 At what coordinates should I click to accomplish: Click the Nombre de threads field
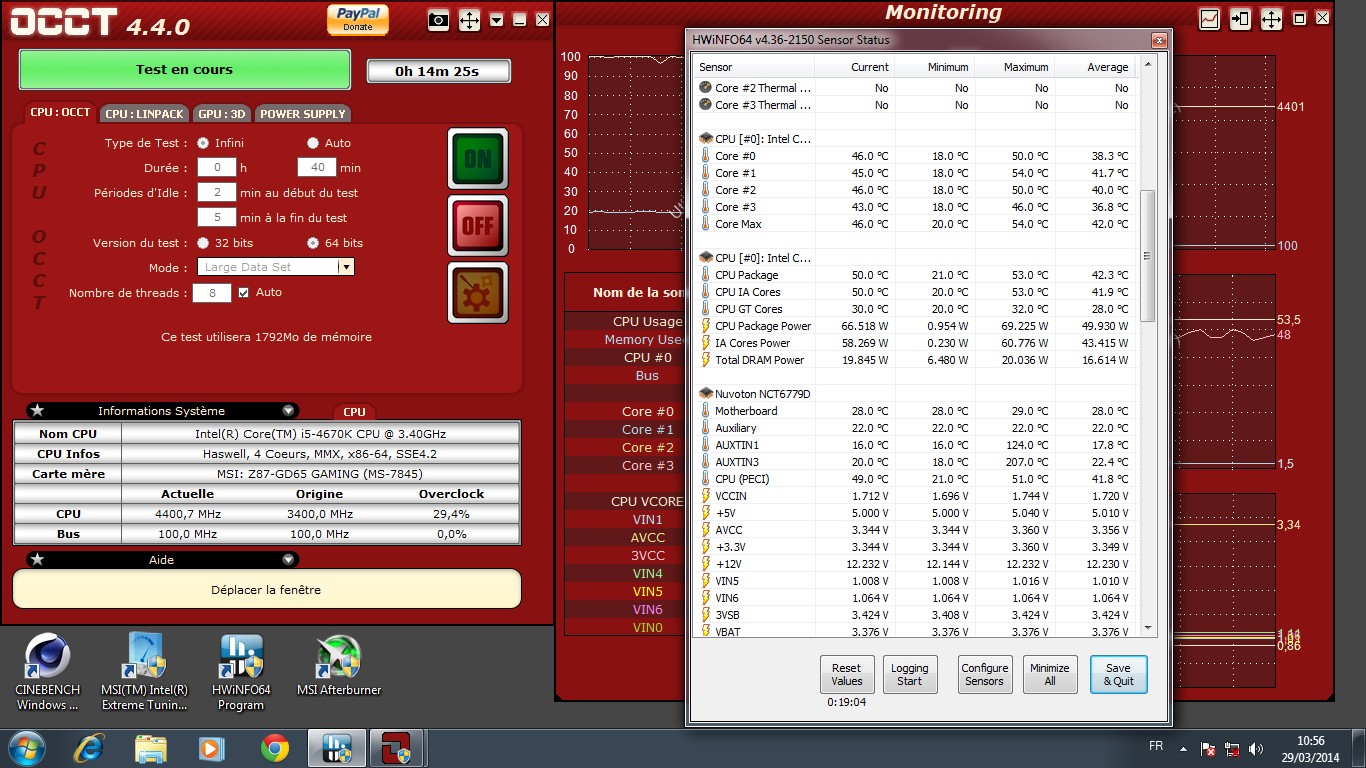[x=212, y=293]
